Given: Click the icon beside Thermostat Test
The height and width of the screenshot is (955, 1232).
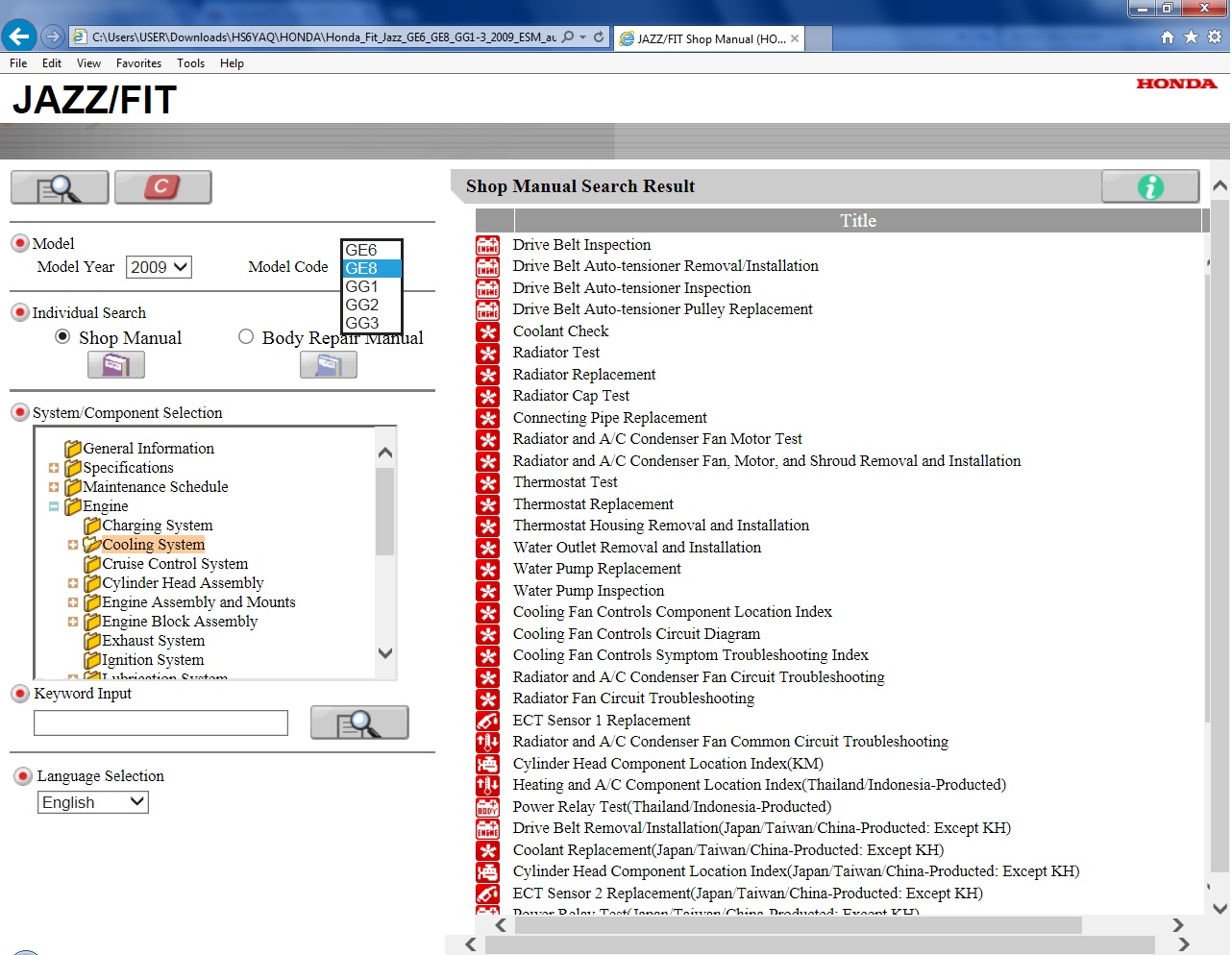Looking at the screenshot, I should coord(488,482).
